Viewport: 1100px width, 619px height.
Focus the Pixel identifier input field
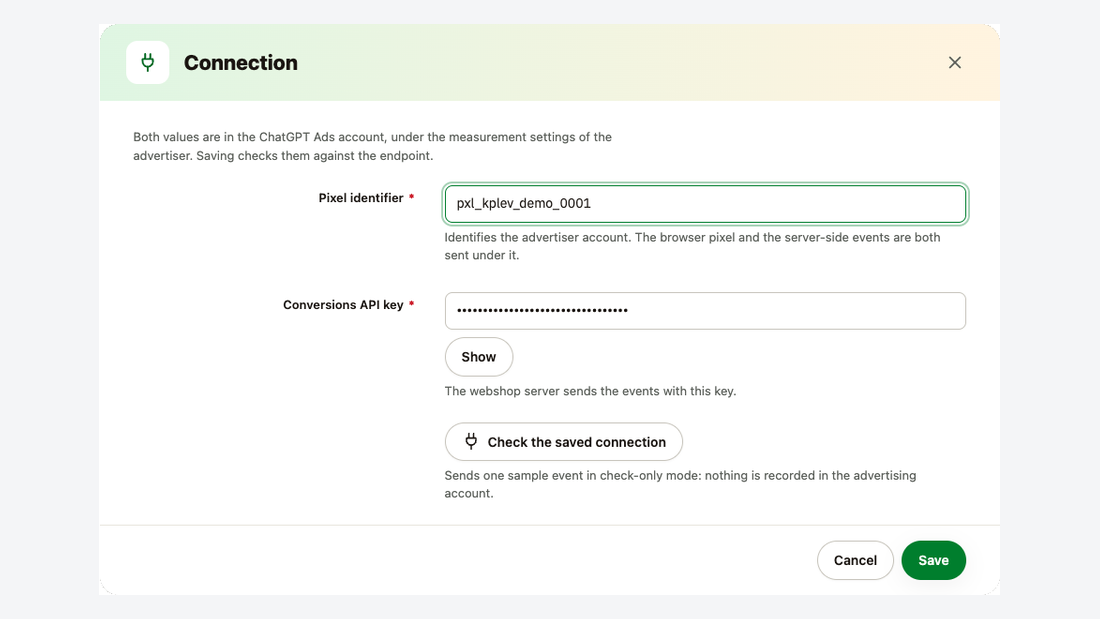coord(705,204)
